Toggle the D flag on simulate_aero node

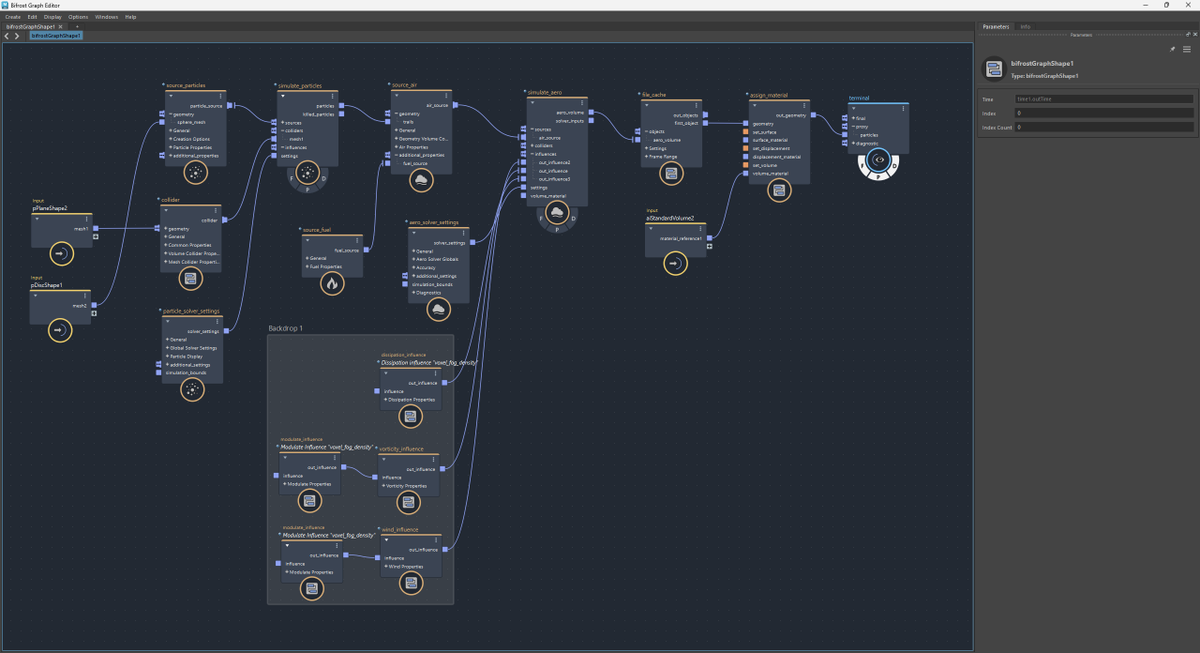pyautogui.click(x=573, y=219)
